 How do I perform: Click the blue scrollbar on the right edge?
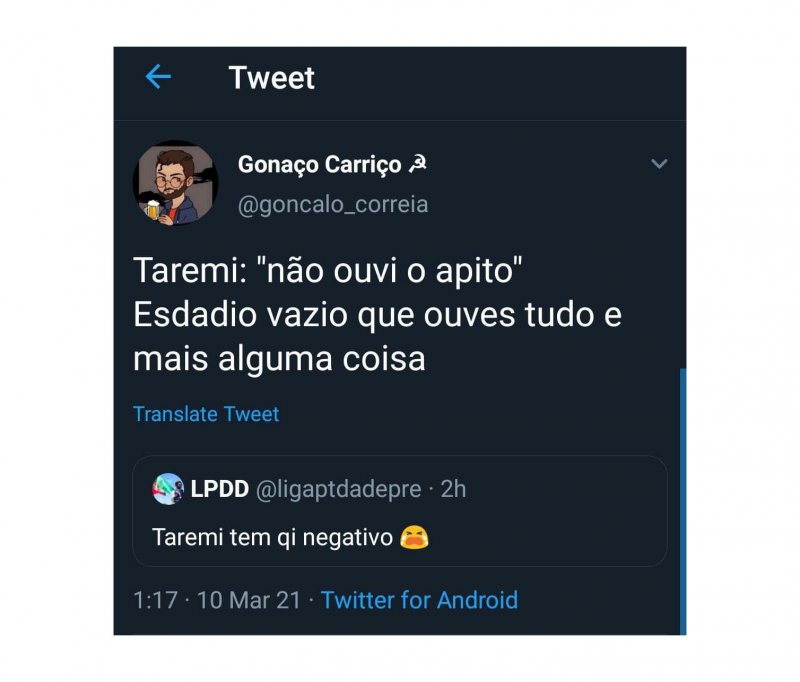[x=682, y=500]
